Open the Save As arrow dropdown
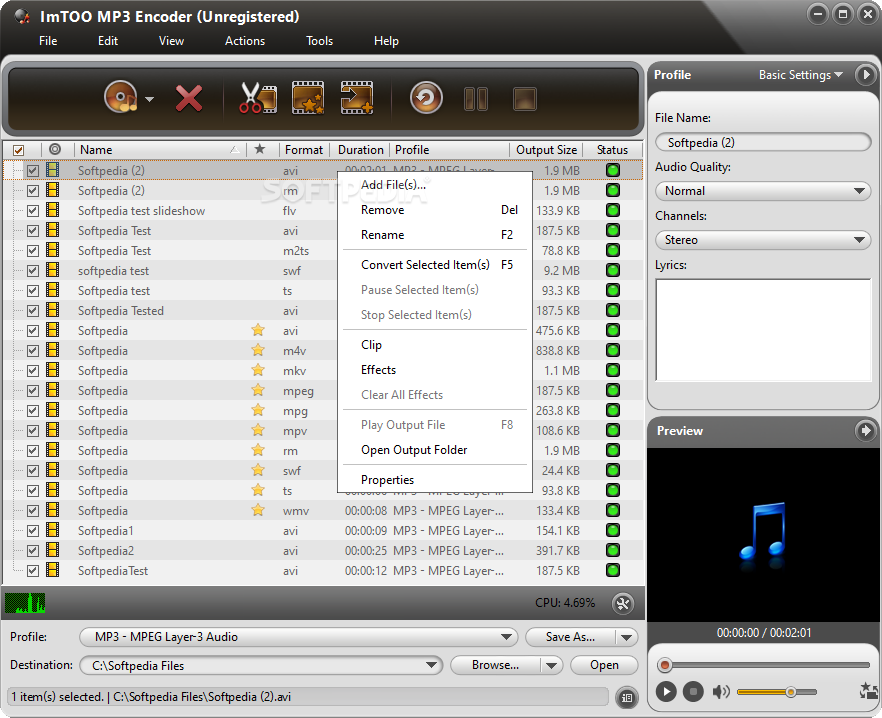 click(x=627, y=638)
